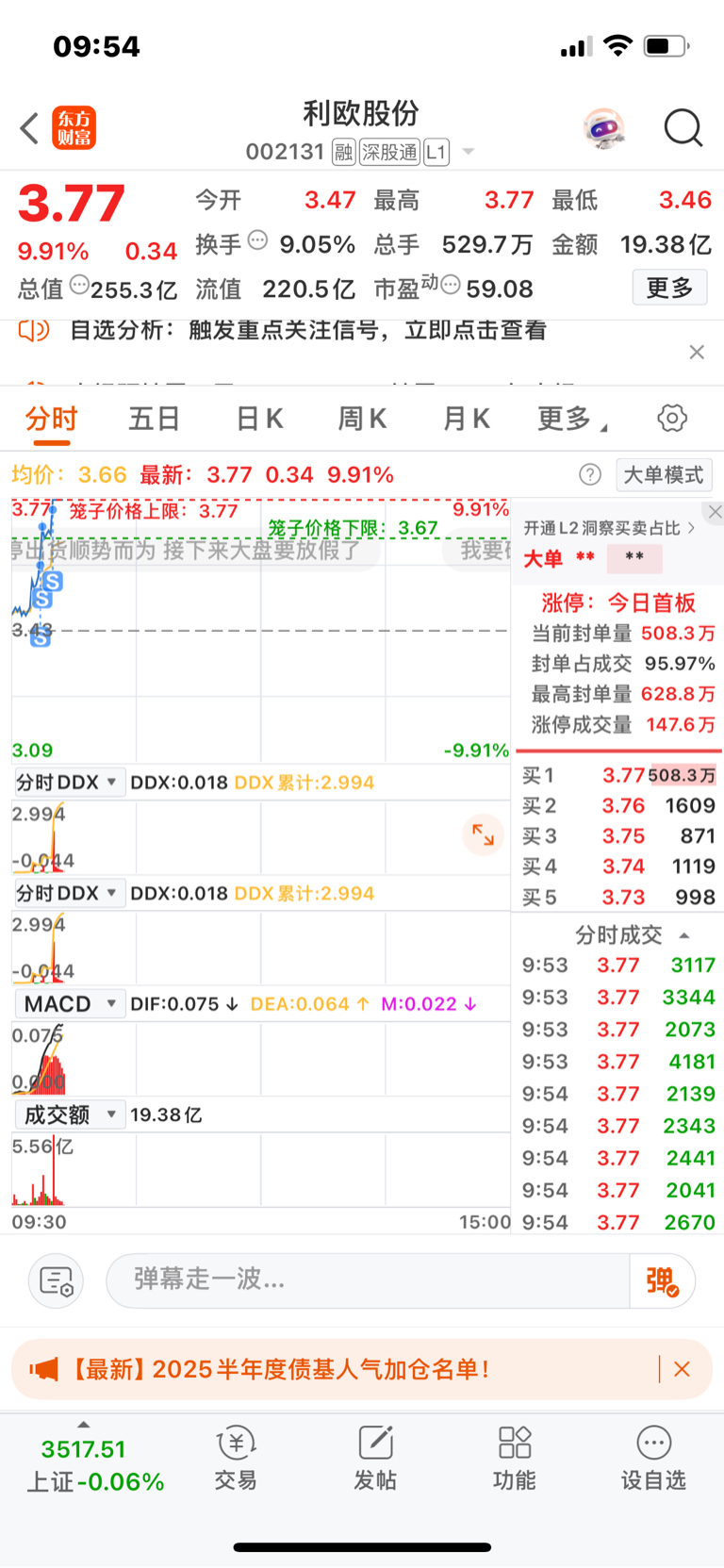
Task: Open the robot assistant avatar
Action: pos(604,128)
